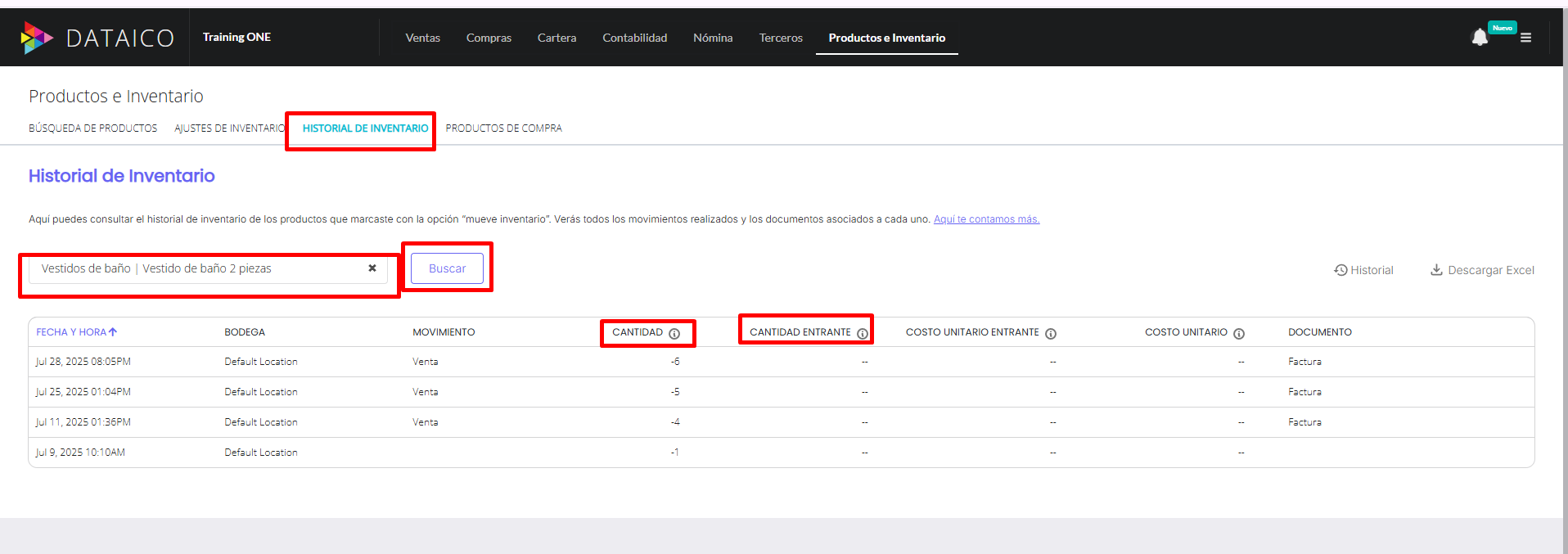Click the Costo Unitario info icon
This screenshot has height=554, width=1568.
[x=1239, y=333]
